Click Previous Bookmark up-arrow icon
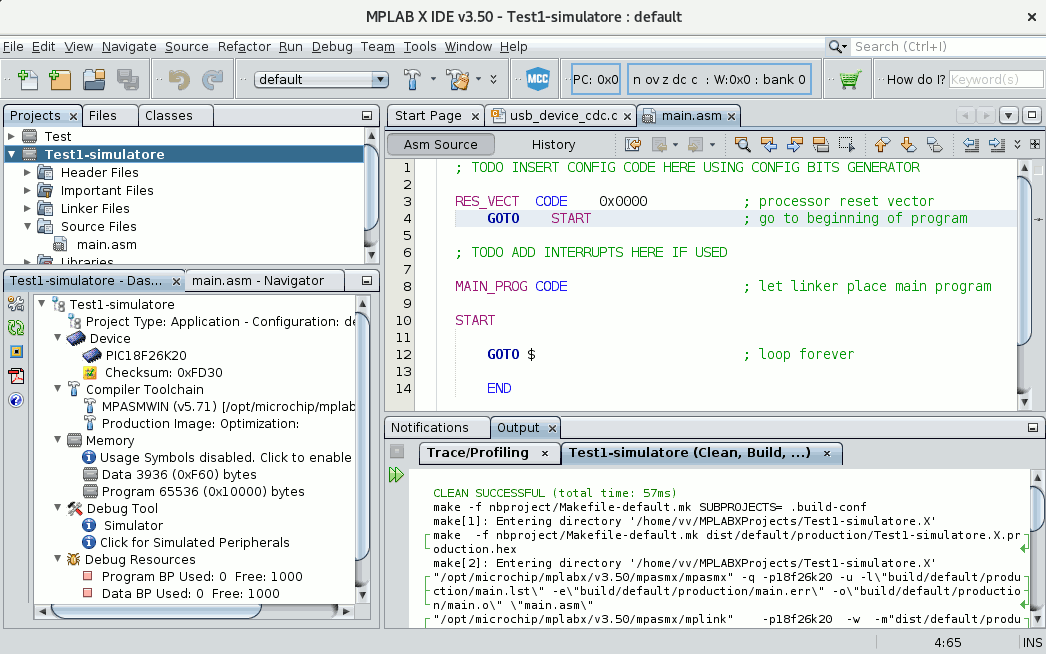The height and width of the screenshot is (654, 1046). click(x=882, y=144)
